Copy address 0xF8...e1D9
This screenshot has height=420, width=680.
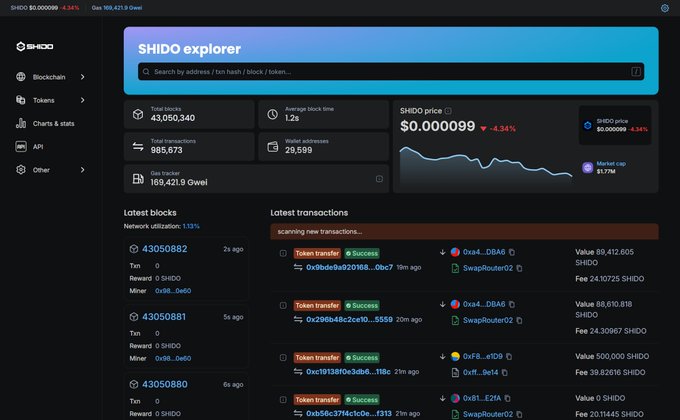coord(509,356)
